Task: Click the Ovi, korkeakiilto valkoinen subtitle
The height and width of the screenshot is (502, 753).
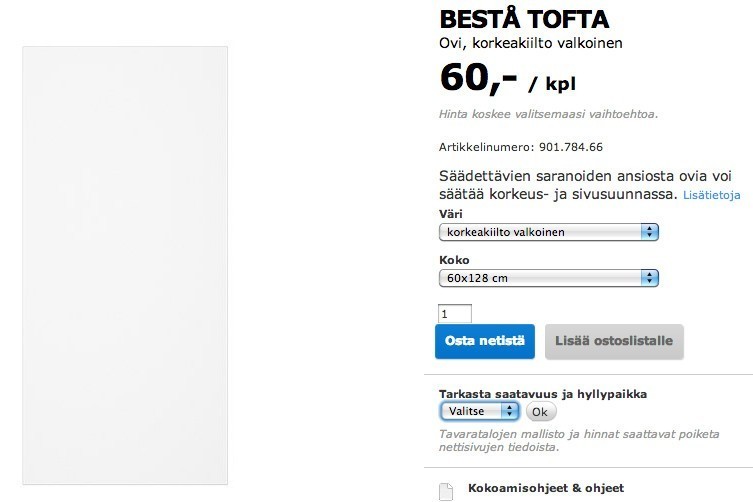Action: click(x=531, y=43)
